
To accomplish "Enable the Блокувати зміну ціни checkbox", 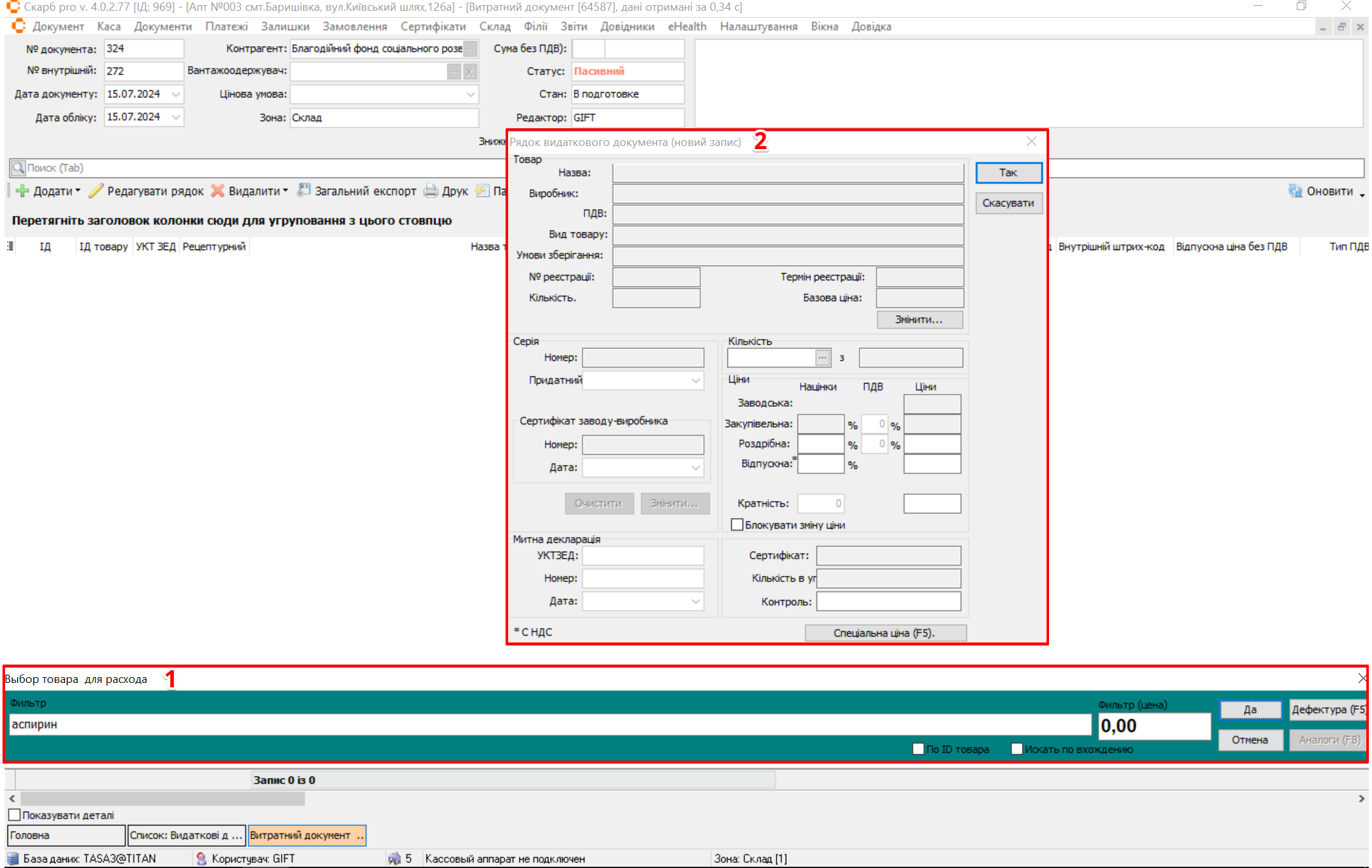I will tap(737, 525).
